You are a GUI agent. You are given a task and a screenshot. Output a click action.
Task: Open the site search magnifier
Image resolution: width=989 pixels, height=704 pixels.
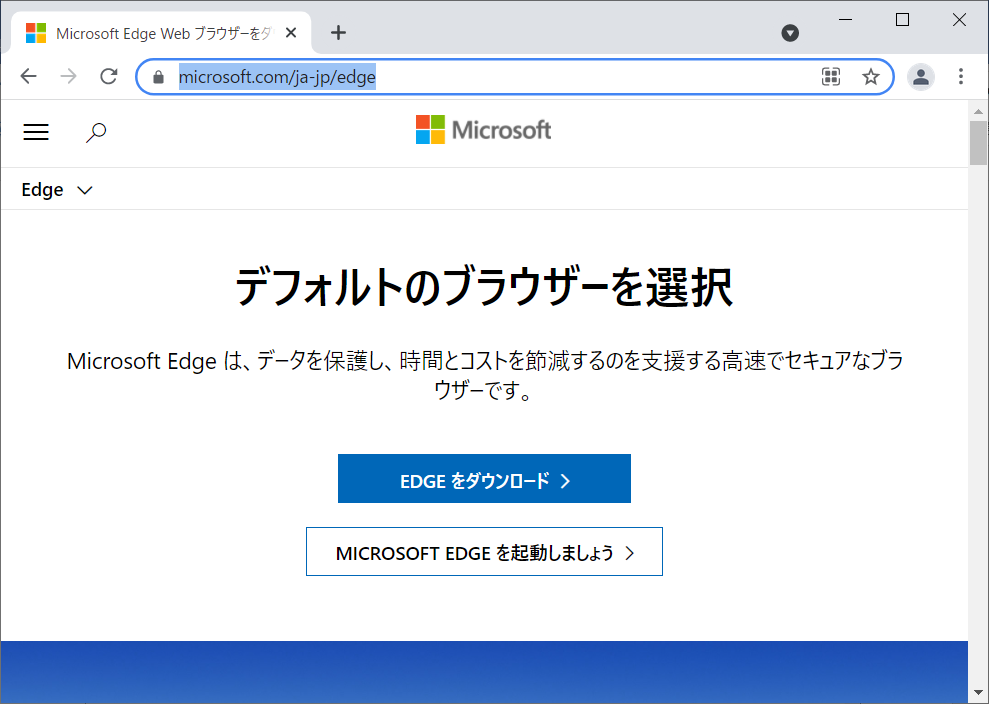(x=96, y=132)
